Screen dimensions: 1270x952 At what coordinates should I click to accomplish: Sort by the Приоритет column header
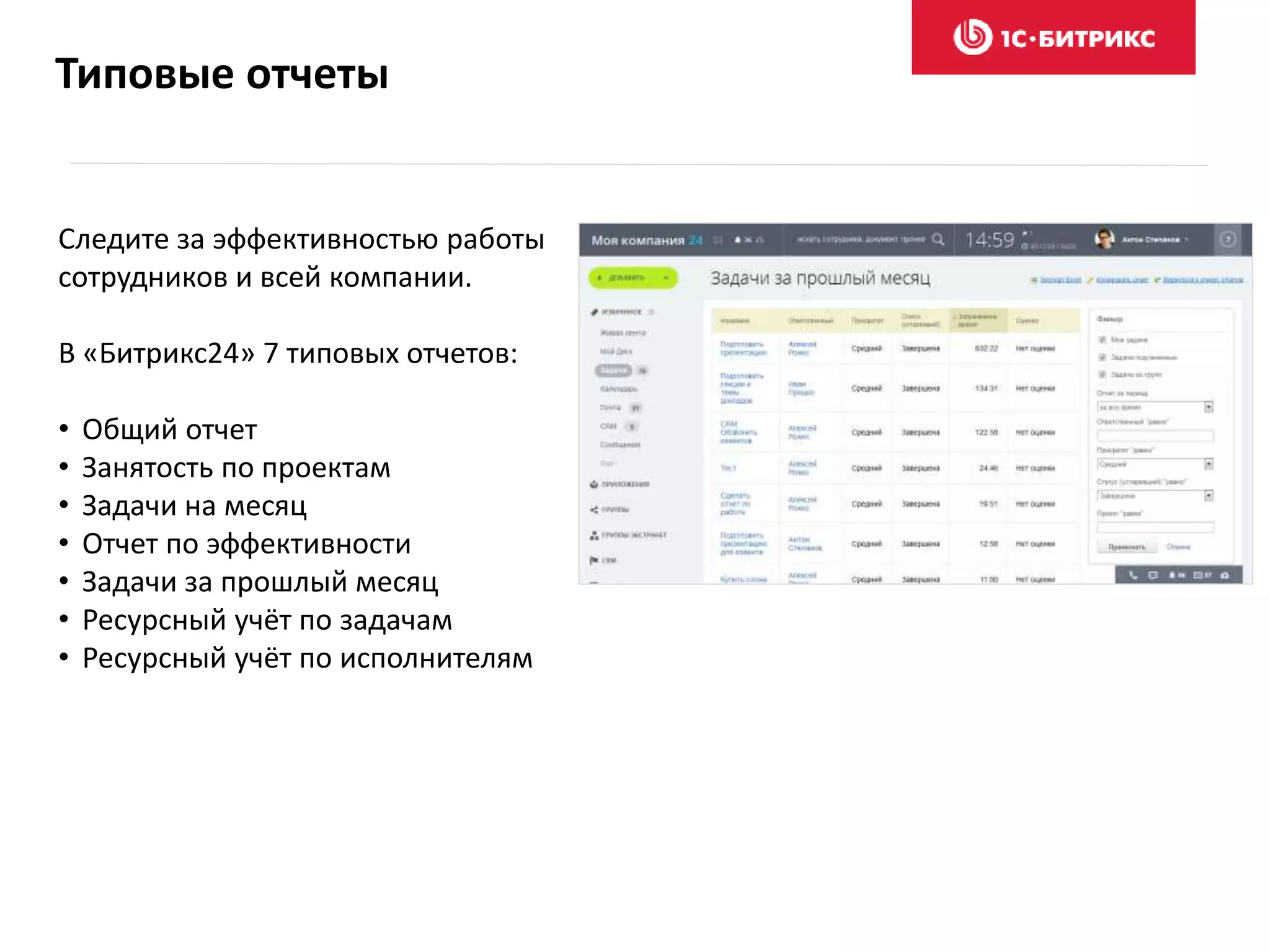click(867, 321)
